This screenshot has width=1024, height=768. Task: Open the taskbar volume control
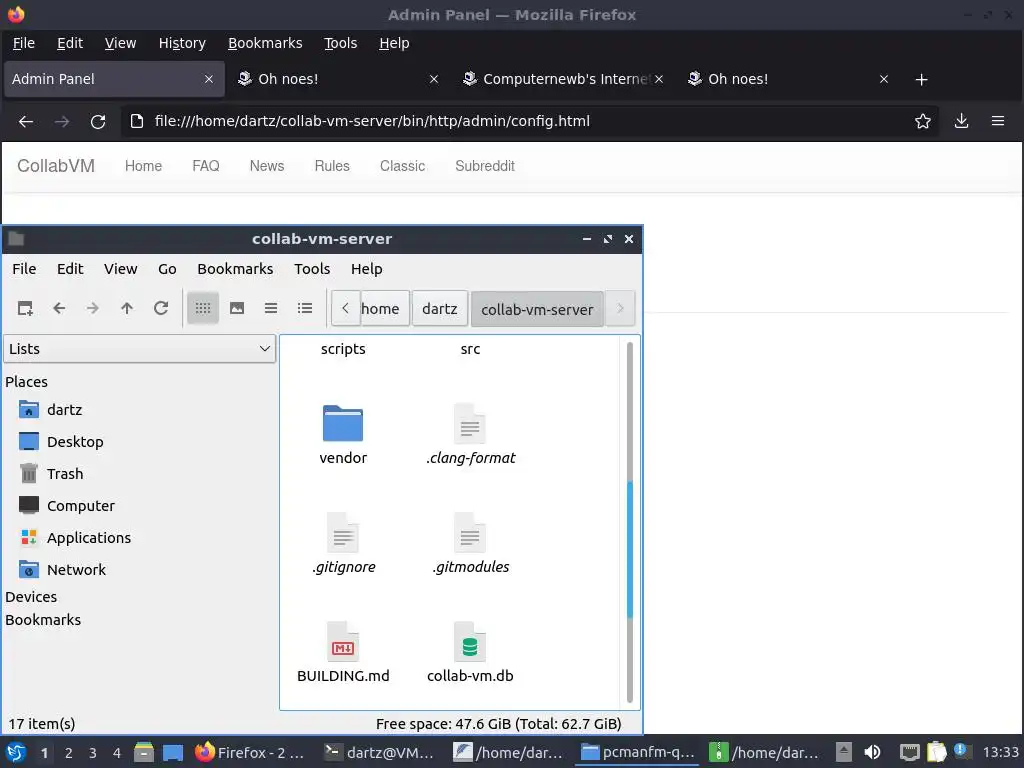[872, 752]
